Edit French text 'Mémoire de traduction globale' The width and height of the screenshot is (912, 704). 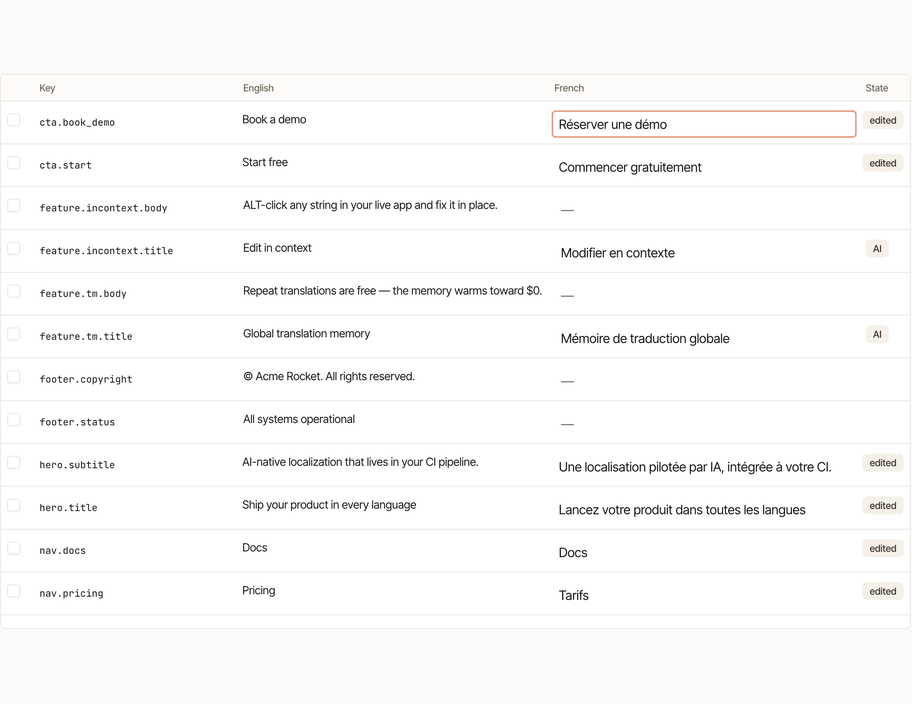click(645, 339)
